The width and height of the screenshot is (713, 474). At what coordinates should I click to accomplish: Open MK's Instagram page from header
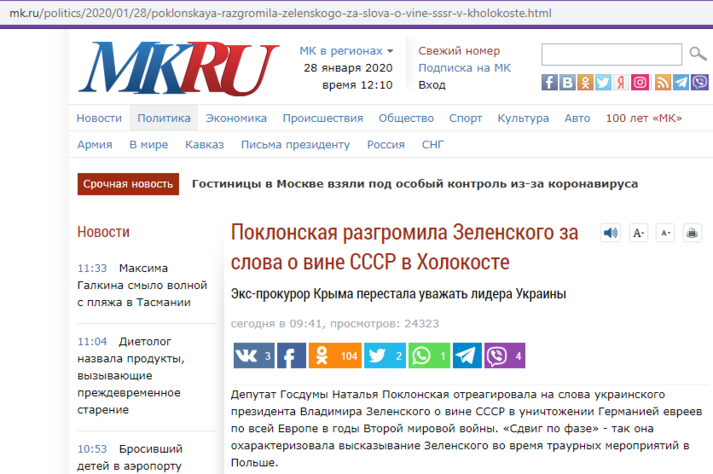pos(640,83)
